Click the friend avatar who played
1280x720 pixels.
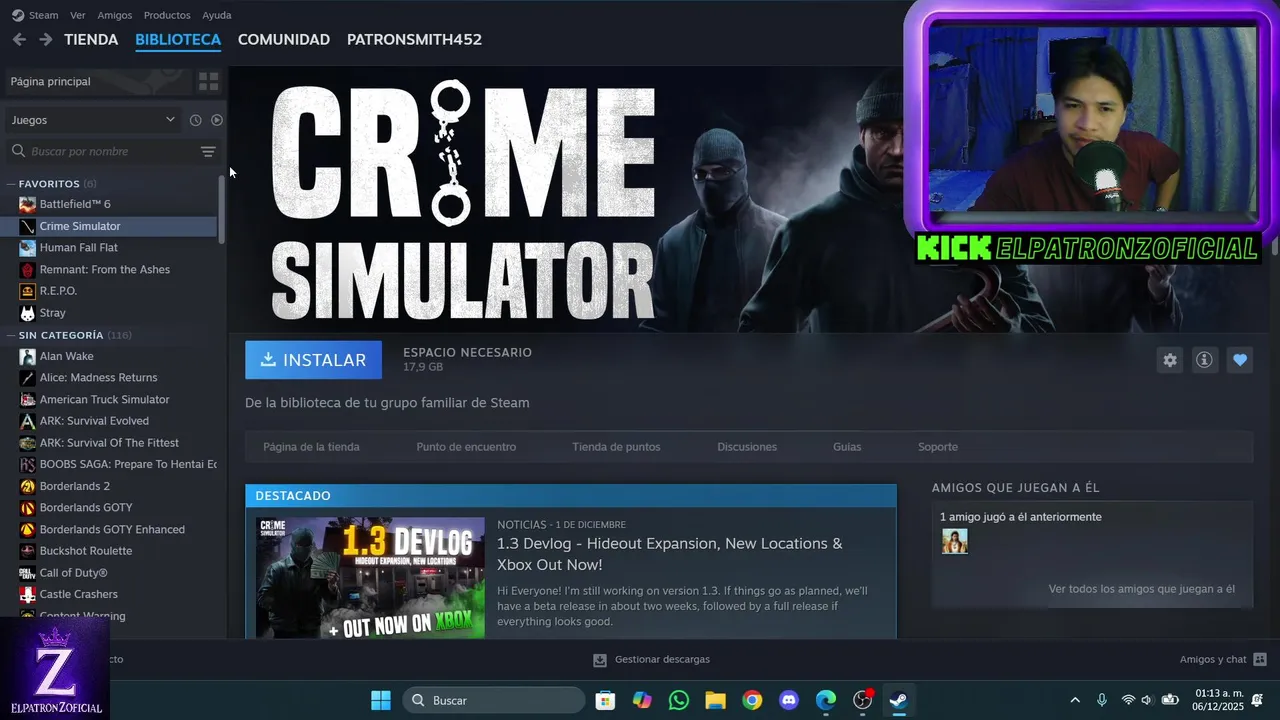955,541
